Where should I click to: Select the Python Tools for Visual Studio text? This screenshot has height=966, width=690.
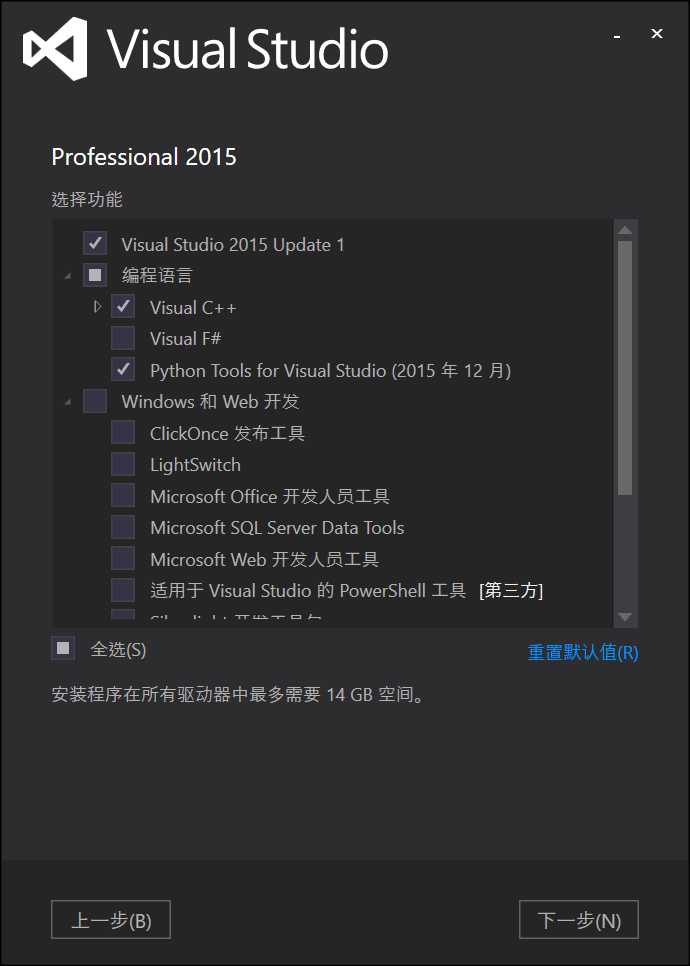click(x=330, y=370)
